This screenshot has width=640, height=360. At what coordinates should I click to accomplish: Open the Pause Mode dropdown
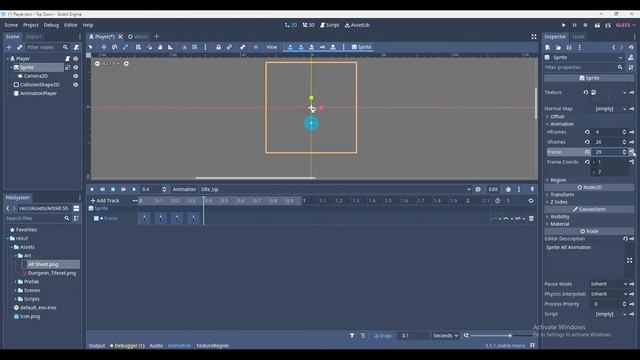tap(609, 284)
